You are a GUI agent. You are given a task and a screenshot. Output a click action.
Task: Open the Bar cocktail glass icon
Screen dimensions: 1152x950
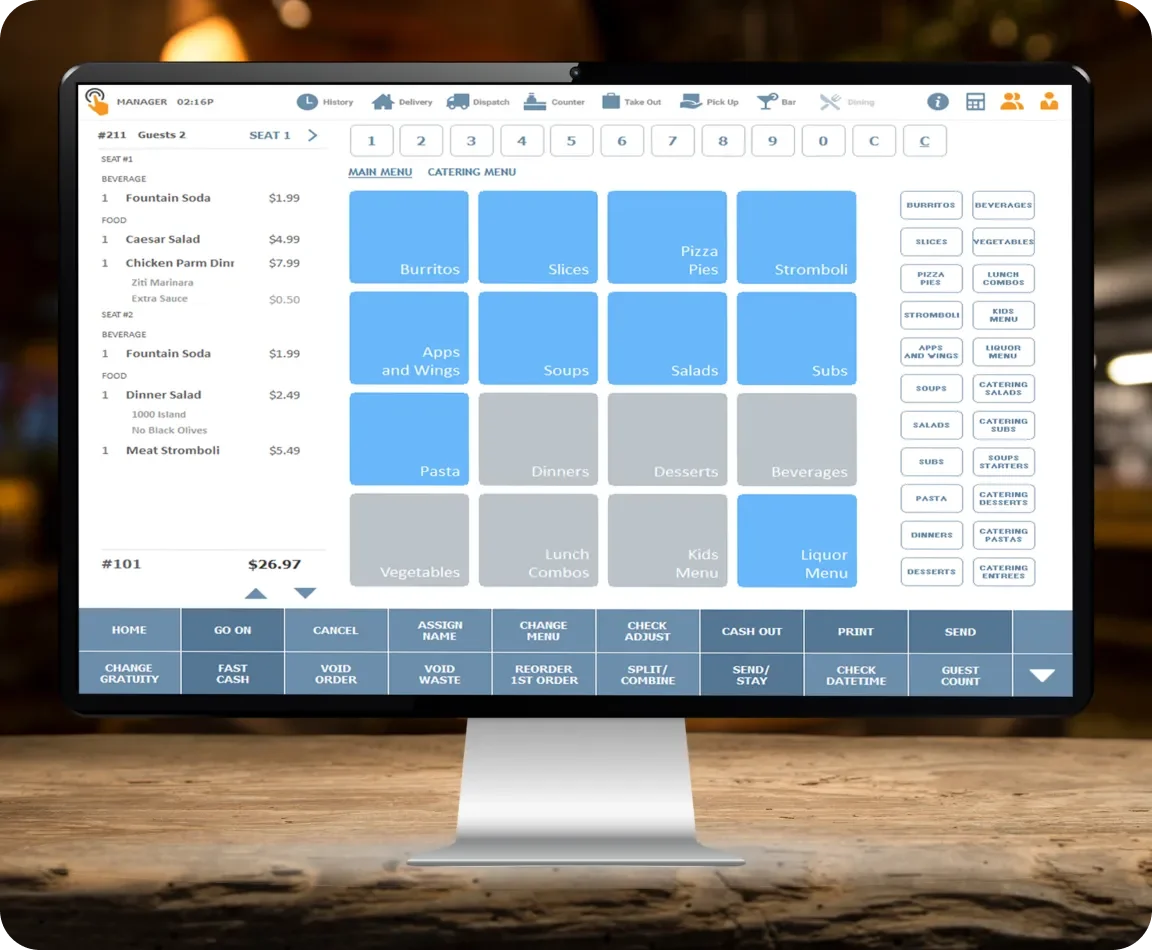click(767, 102)
